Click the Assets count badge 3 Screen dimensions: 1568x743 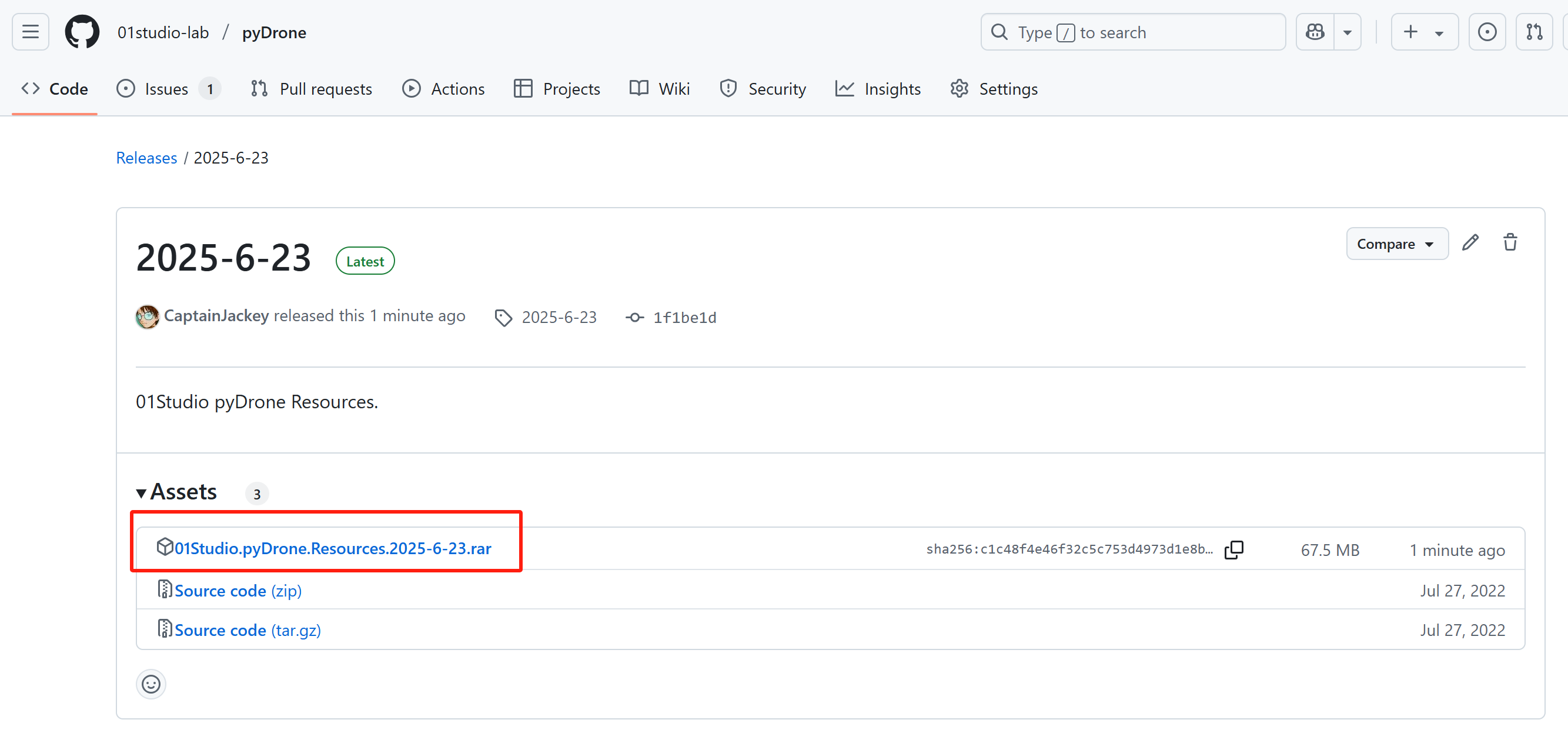coord(257,494)
